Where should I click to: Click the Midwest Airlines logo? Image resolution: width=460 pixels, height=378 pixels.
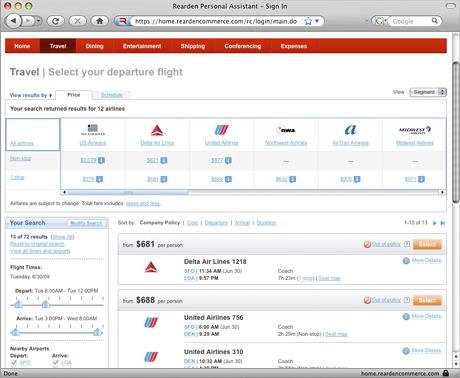click(415, 130)
